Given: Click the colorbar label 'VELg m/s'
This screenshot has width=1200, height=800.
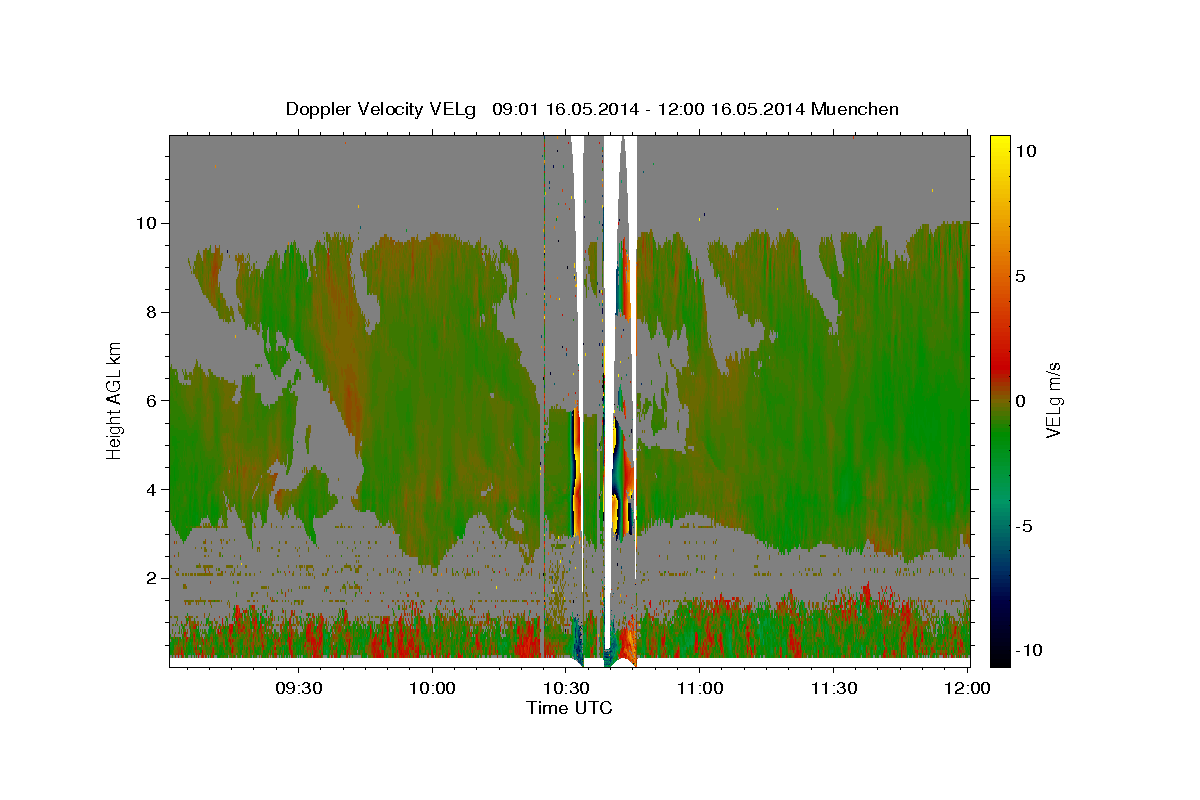Looking at the screenshot, I should pyautogui.click(x=1054, y=400).
